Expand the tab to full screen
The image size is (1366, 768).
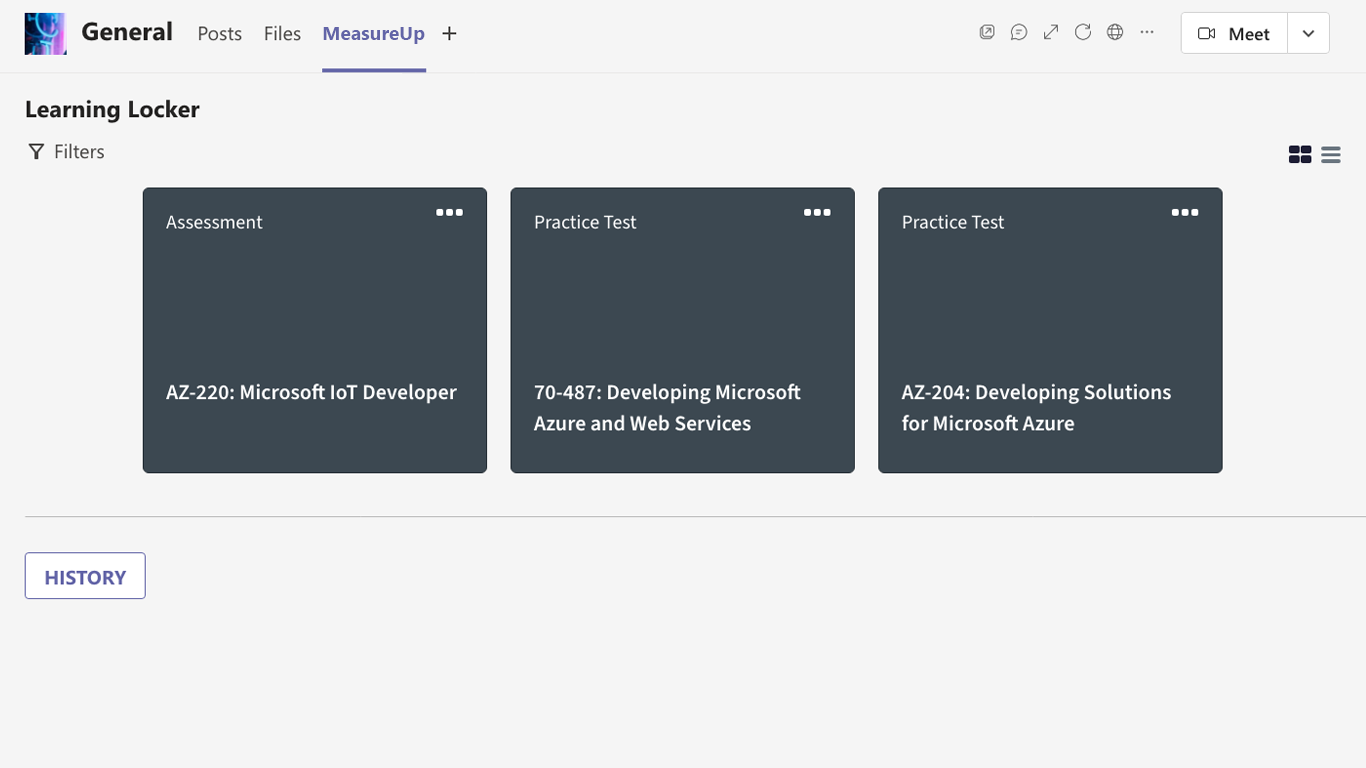tap(1051, 32)
